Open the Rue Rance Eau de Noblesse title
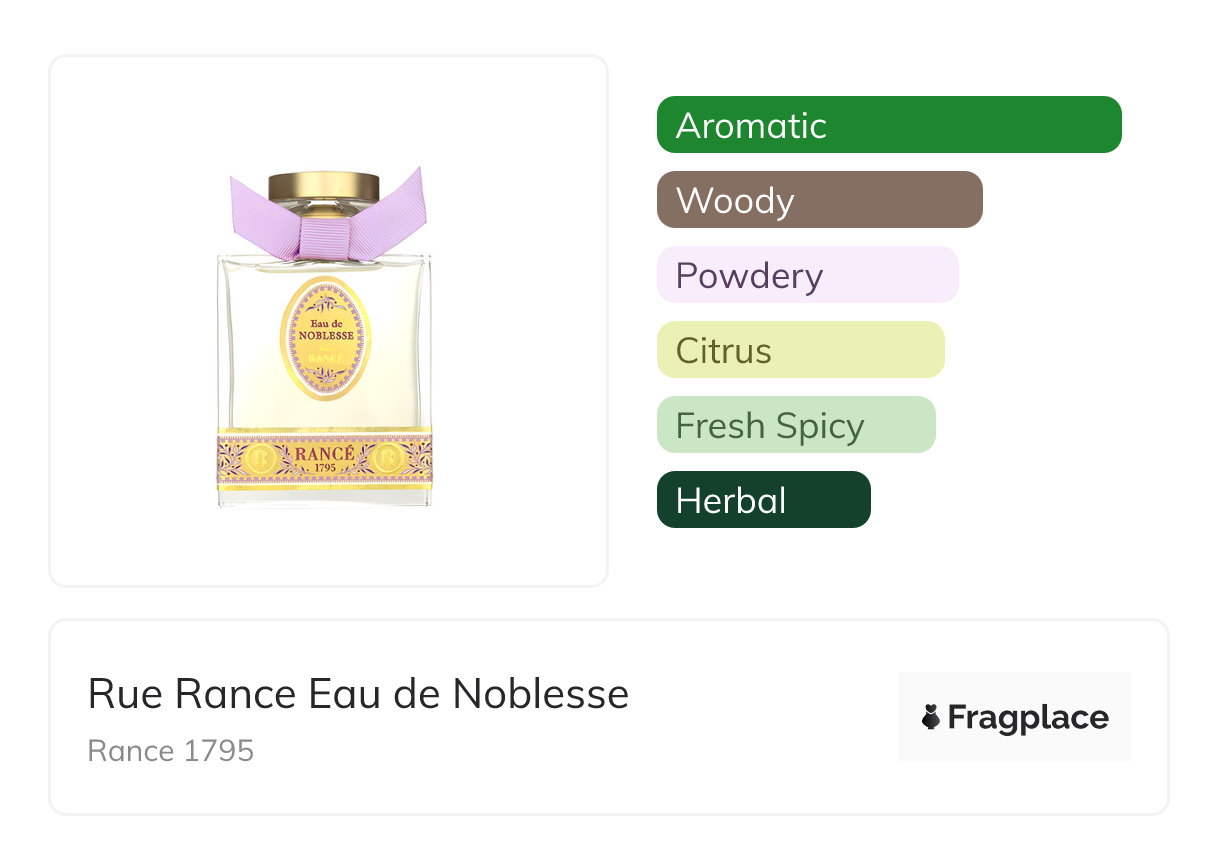This screenshot has width=1218, height=864. (x=358, y=694)
